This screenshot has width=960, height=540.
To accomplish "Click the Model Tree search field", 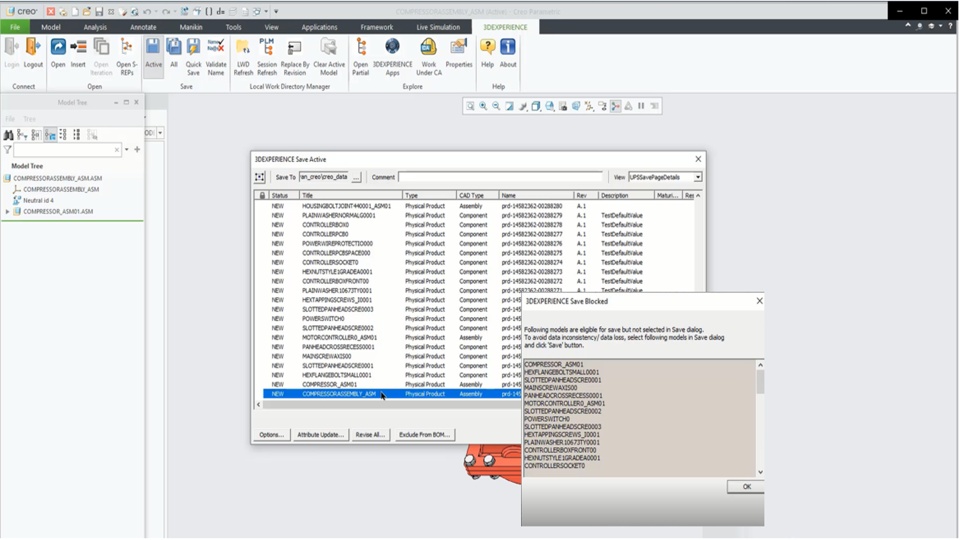I will click(x=67, y=149).
